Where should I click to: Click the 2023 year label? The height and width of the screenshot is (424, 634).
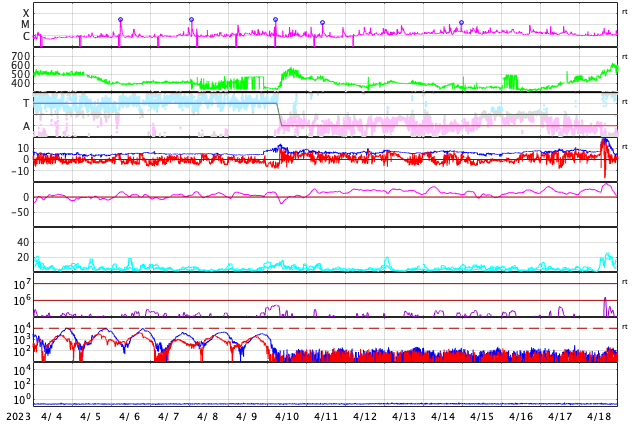coord(18,416)
